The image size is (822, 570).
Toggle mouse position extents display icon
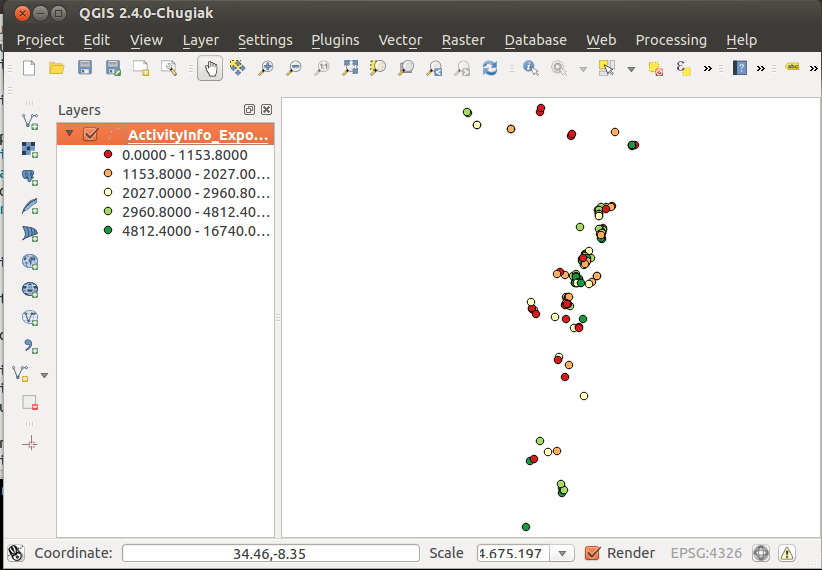[x=16, y=553]
